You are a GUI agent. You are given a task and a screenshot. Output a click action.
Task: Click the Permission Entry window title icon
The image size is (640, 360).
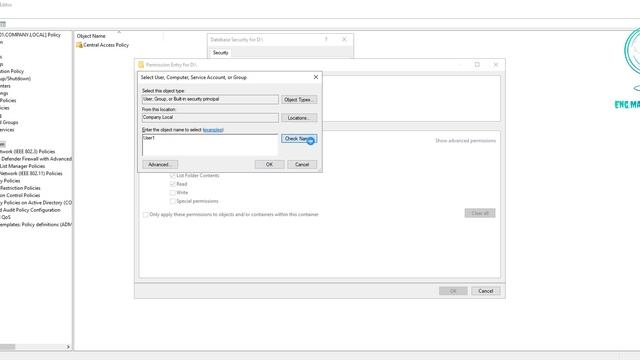click(141, 64)
